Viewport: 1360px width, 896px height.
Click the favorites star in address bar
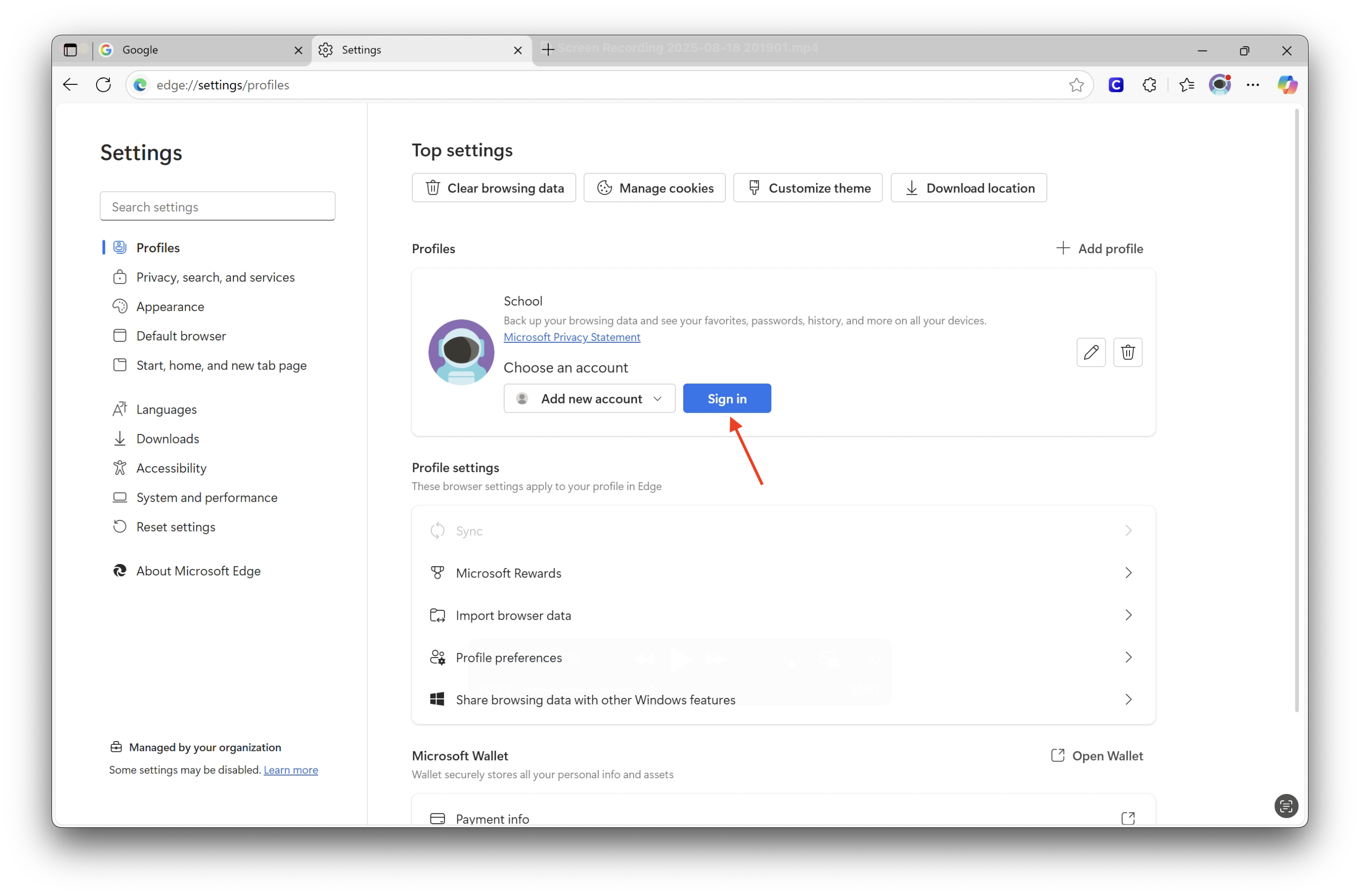1076,84
